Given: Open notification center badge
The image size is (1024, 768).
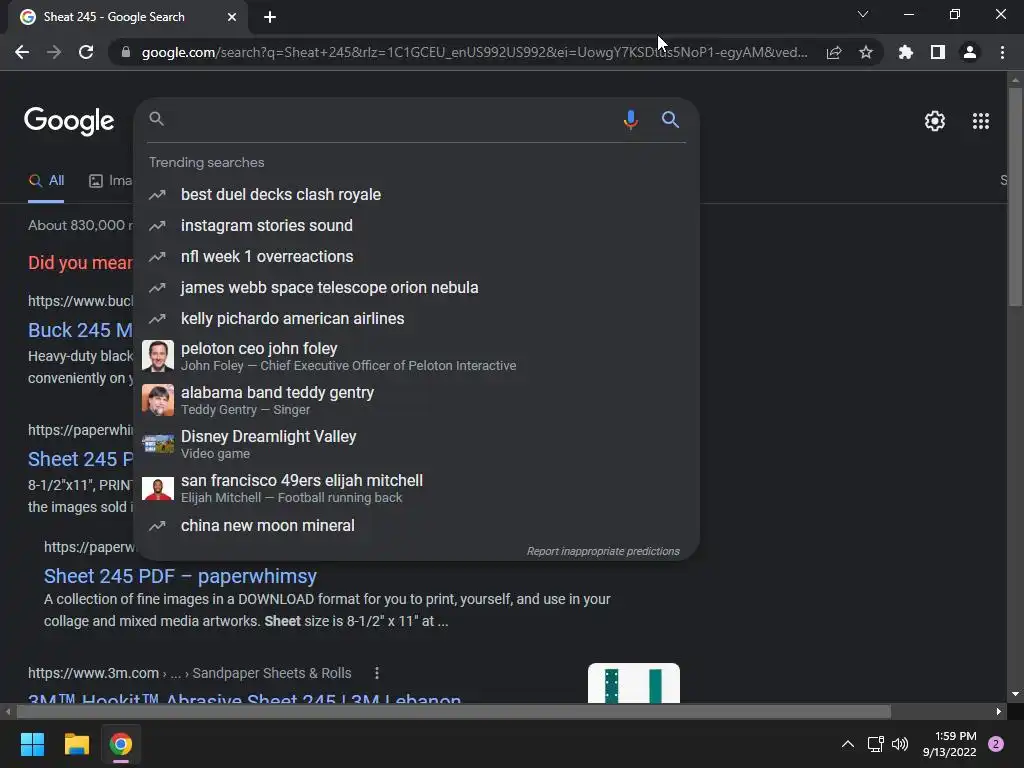Looking at the screenshot, I should point(996,744).
